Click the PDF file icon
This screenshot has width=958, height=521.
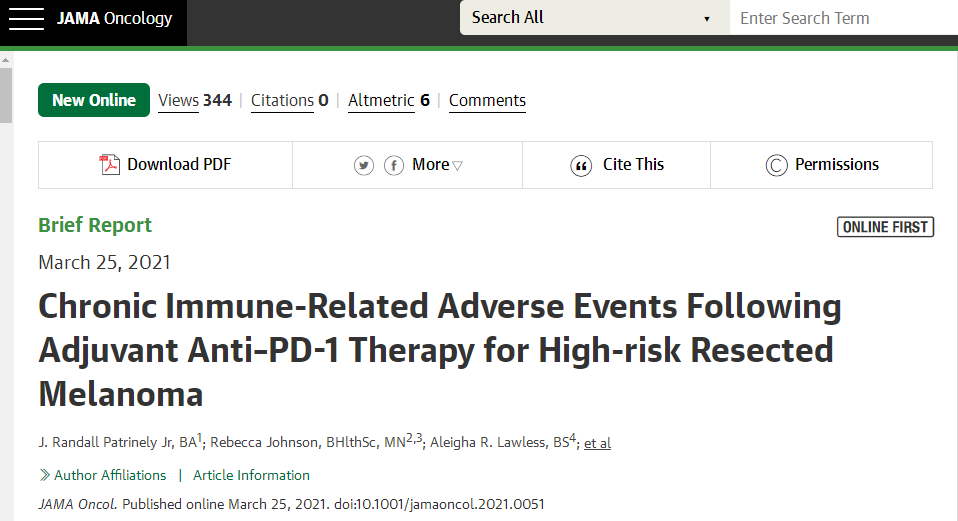tap(110, 165)
